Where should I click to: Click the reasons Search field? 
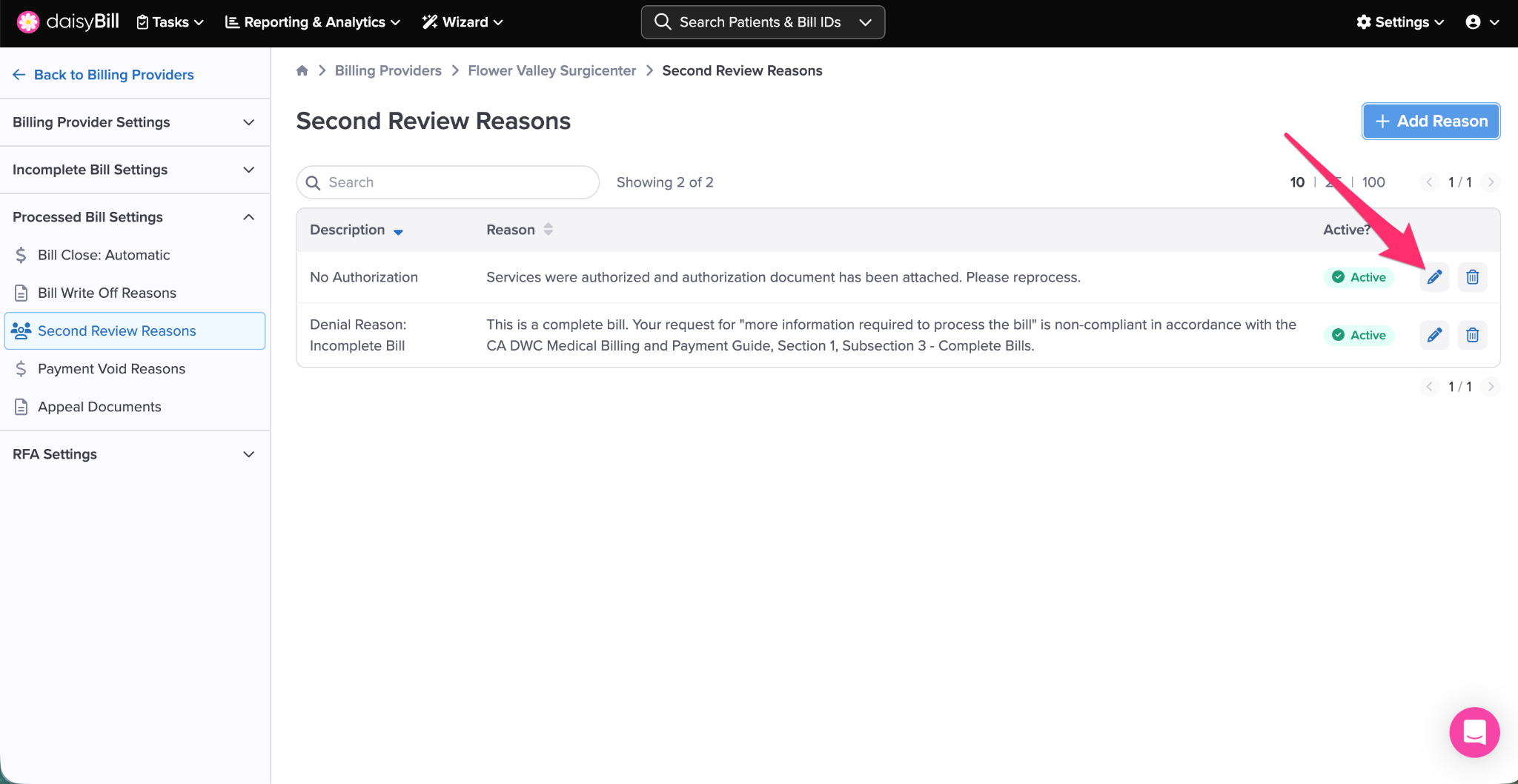point(448,182)
